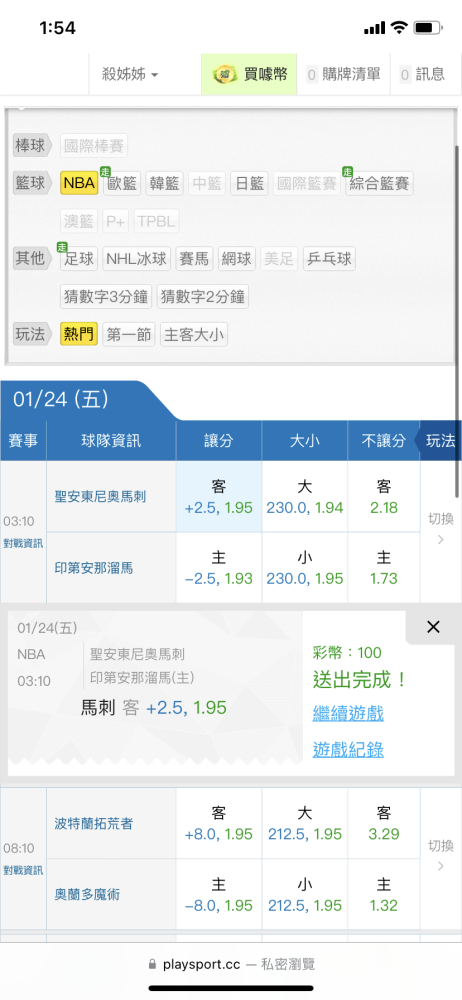Select the 歐籃 league filter
The width and height of the screenshot is (462, 1000).
[122, 184]
